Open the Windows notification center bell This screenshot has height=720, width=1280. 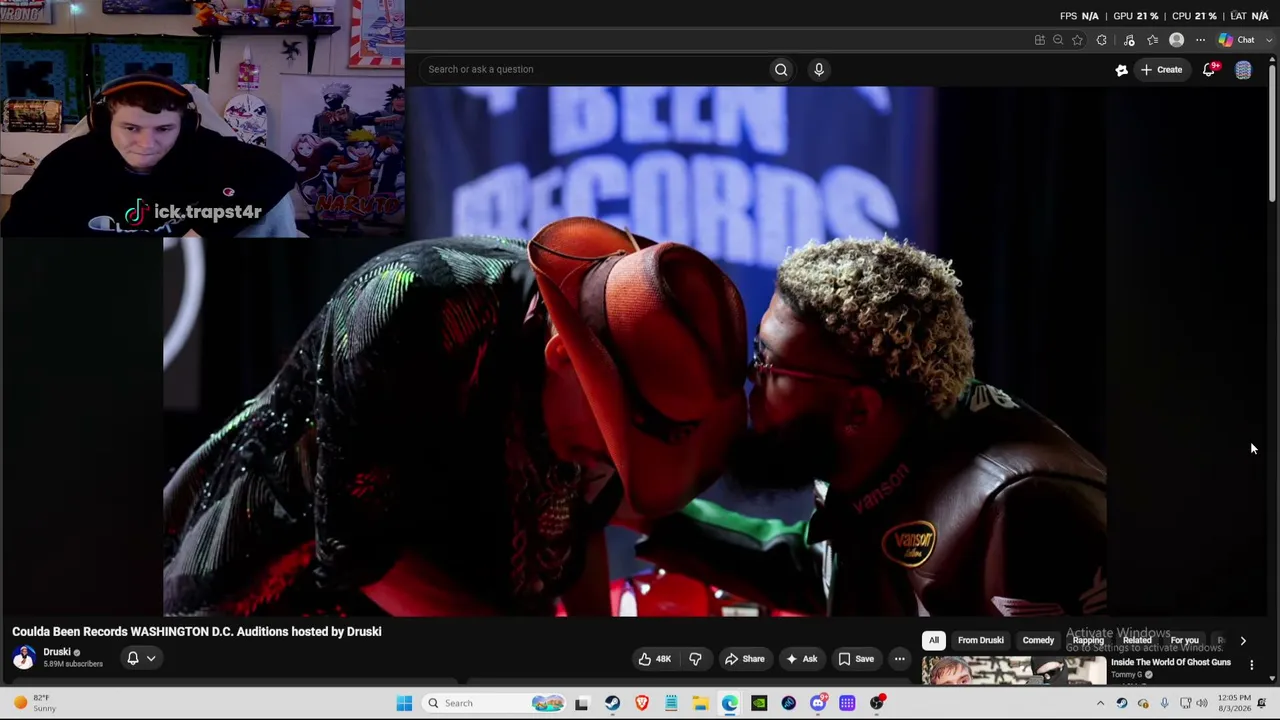[1263, 703]
